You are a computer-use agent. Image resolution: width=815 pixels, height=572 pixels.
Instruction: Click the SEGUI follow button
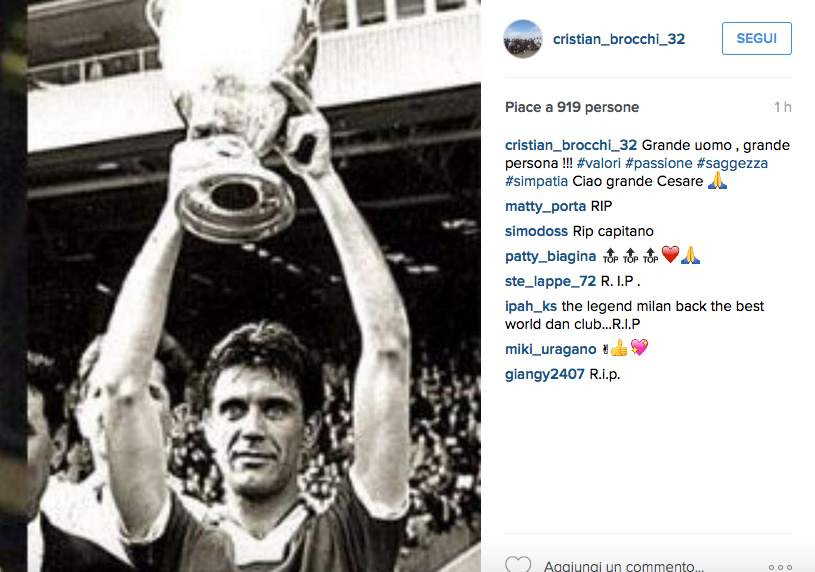[756, 38]
